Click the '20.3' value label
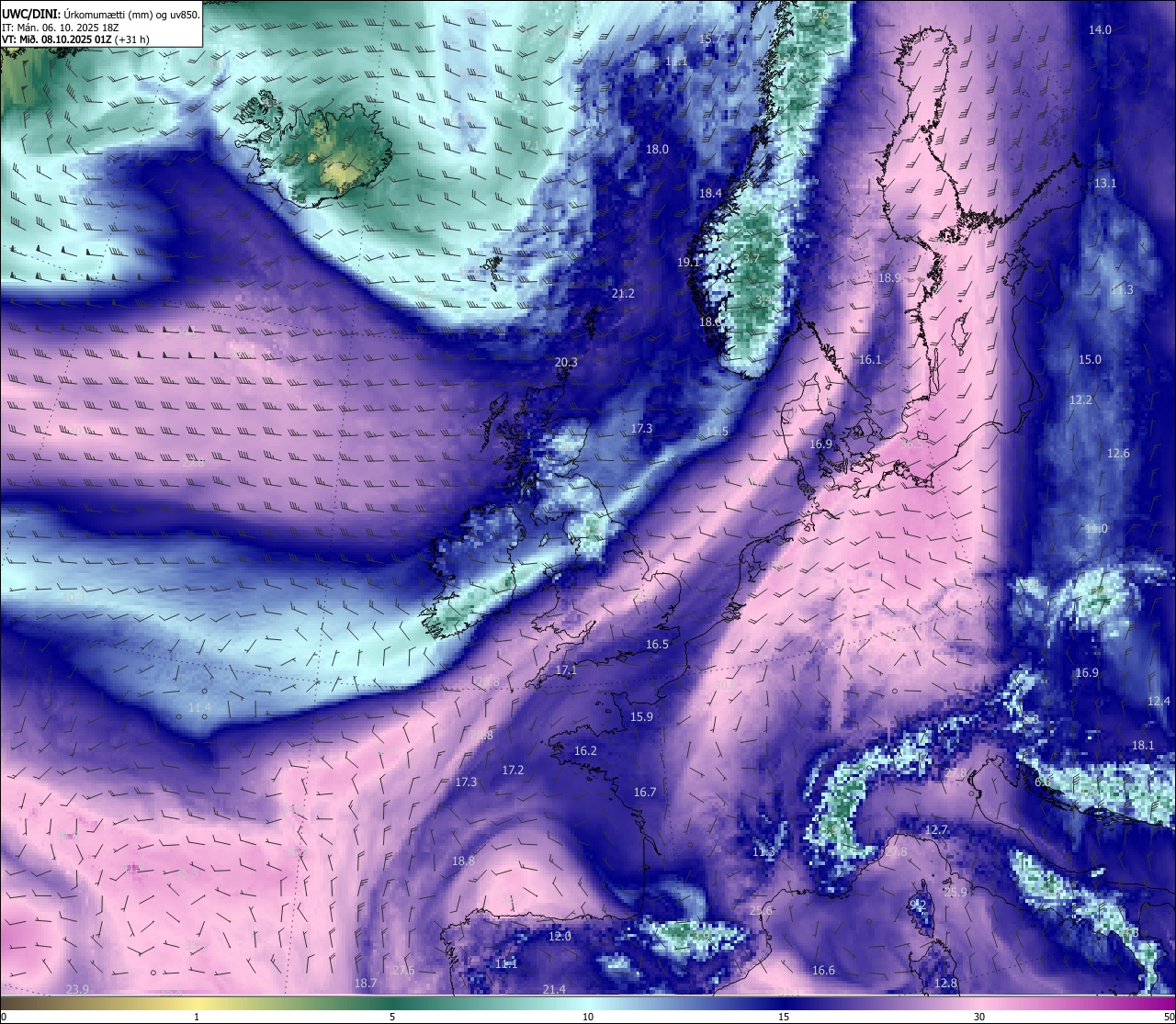Viewport: 1176px width, 1024px height. (566, 363)
